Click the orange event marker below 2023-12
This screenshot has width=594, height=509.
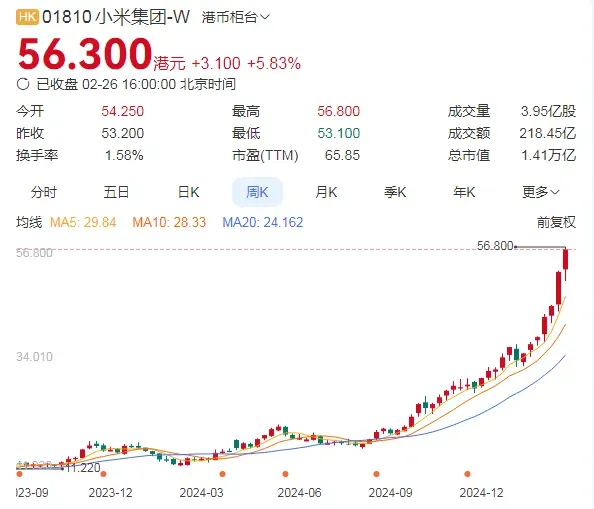103,474
